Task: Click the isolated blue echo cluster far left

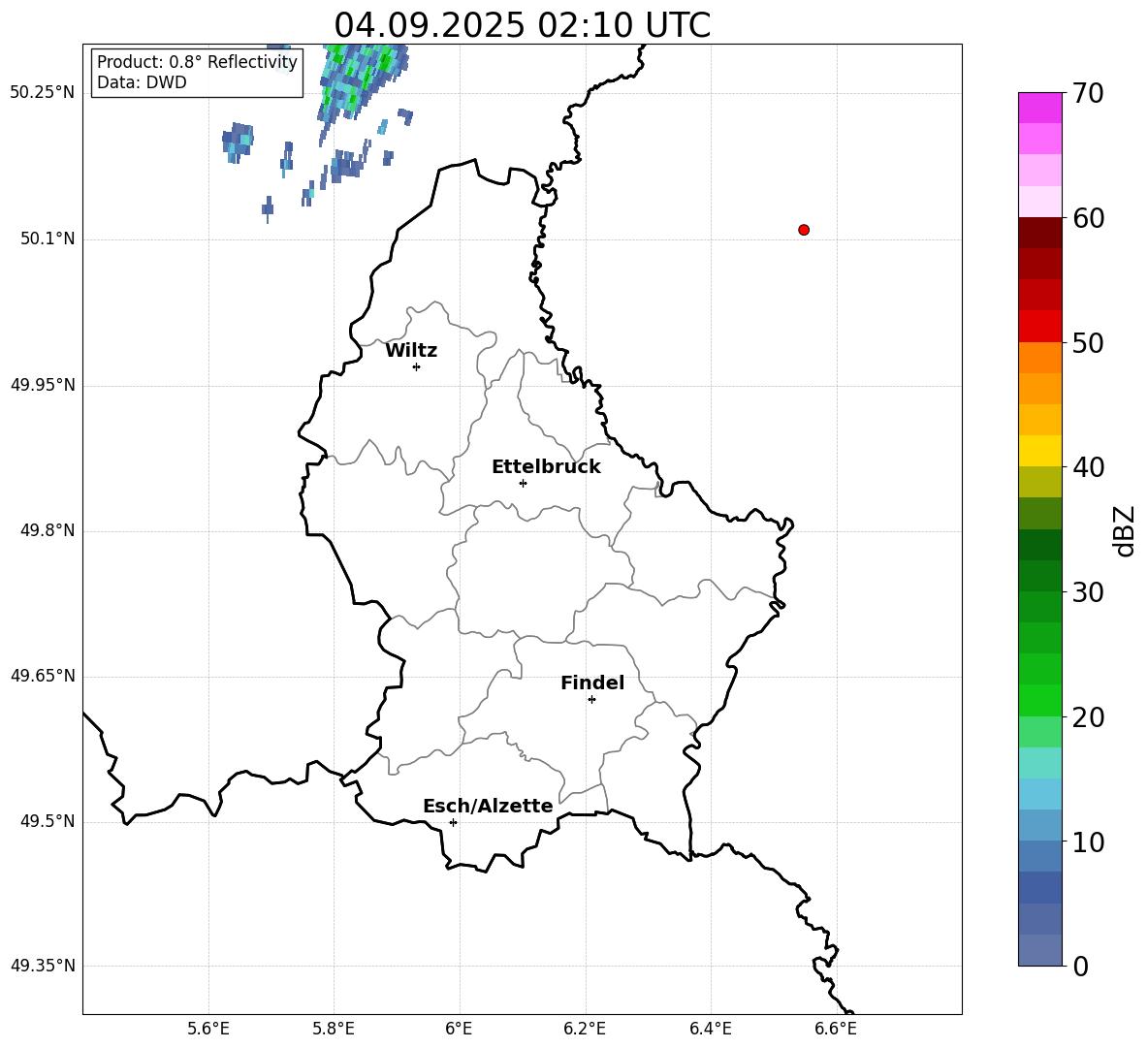Action: pos(238,143)
